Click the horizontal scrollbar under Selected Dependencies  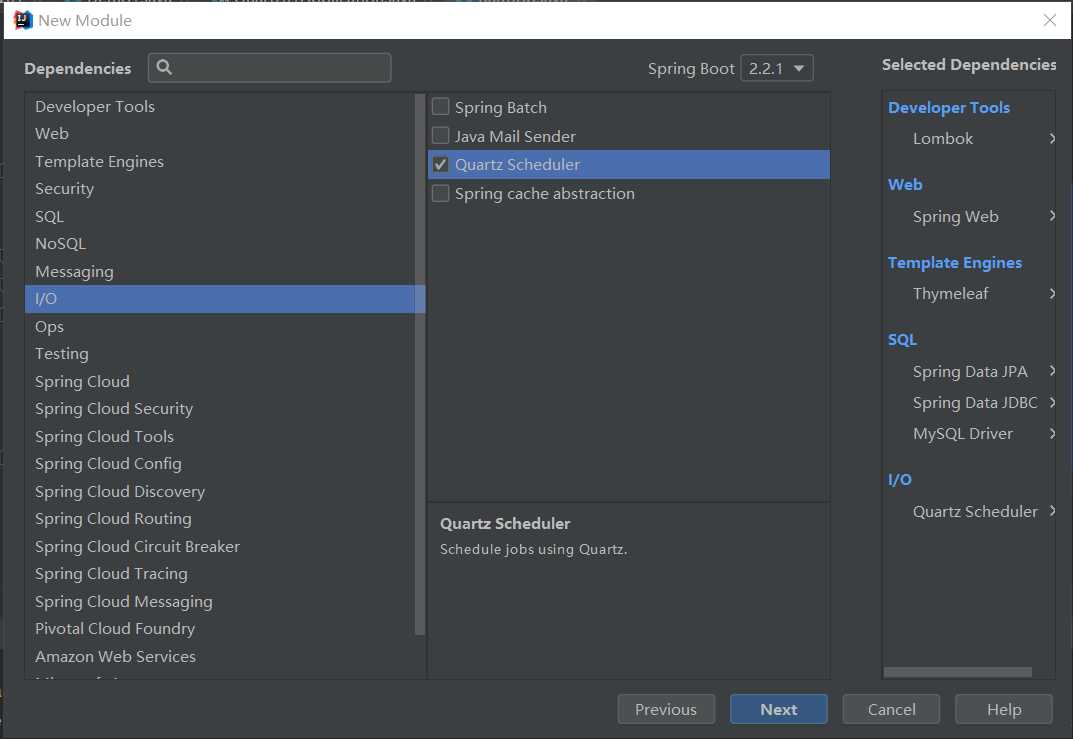pos(957,672)
